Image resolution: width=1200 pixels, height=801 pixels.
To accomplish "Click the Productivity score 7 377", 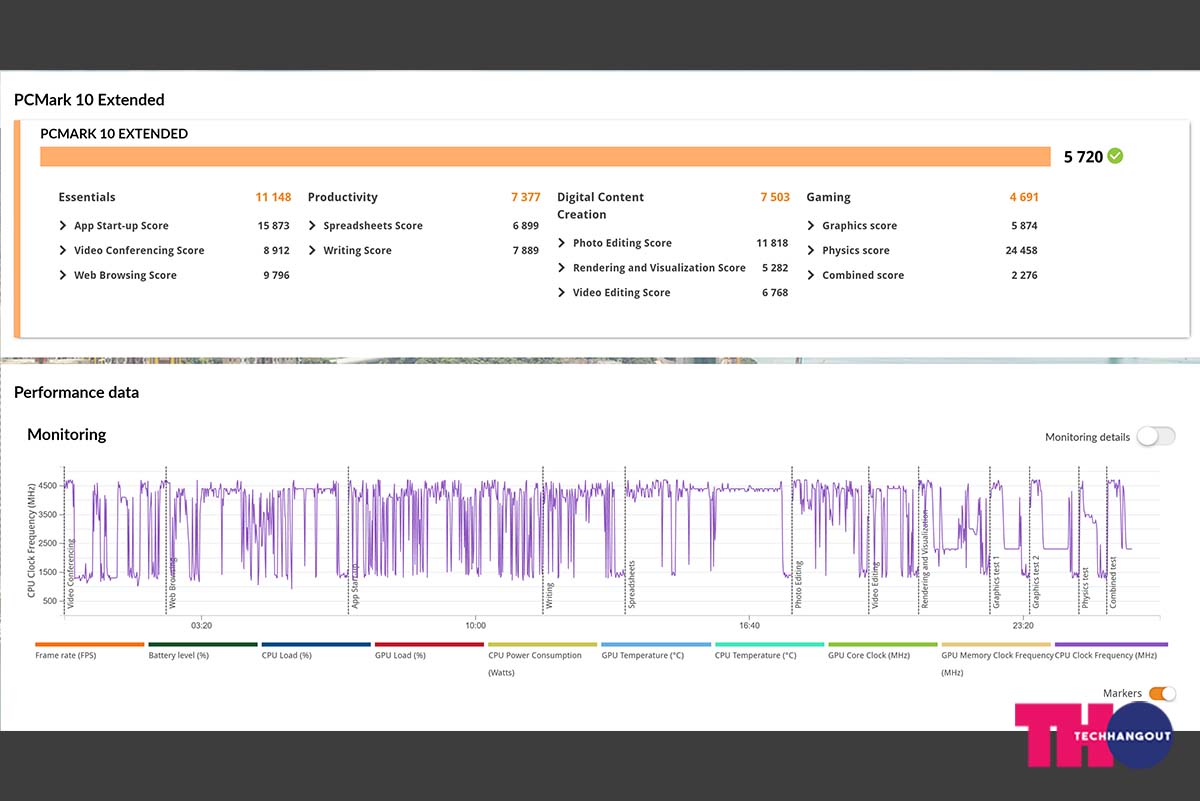I will (526, 197).
